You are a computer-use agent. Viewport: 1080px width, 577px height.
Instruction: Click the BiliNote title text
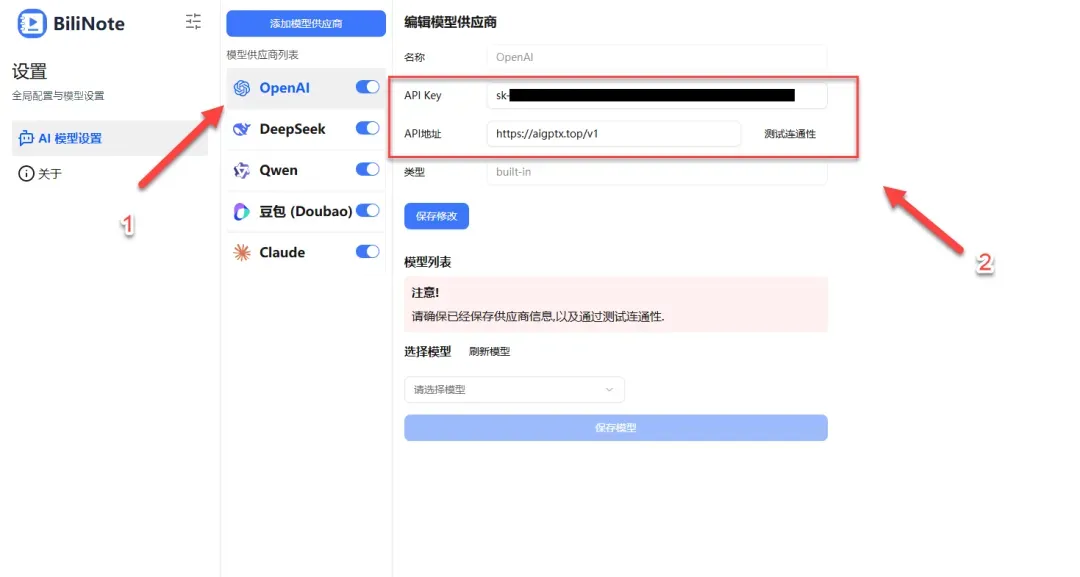point(89,23)
